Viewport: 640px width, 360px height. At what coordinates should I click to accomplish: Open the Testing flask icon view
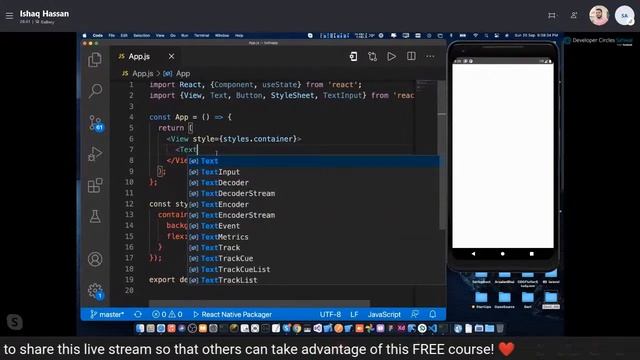click(x=95, y=216)
